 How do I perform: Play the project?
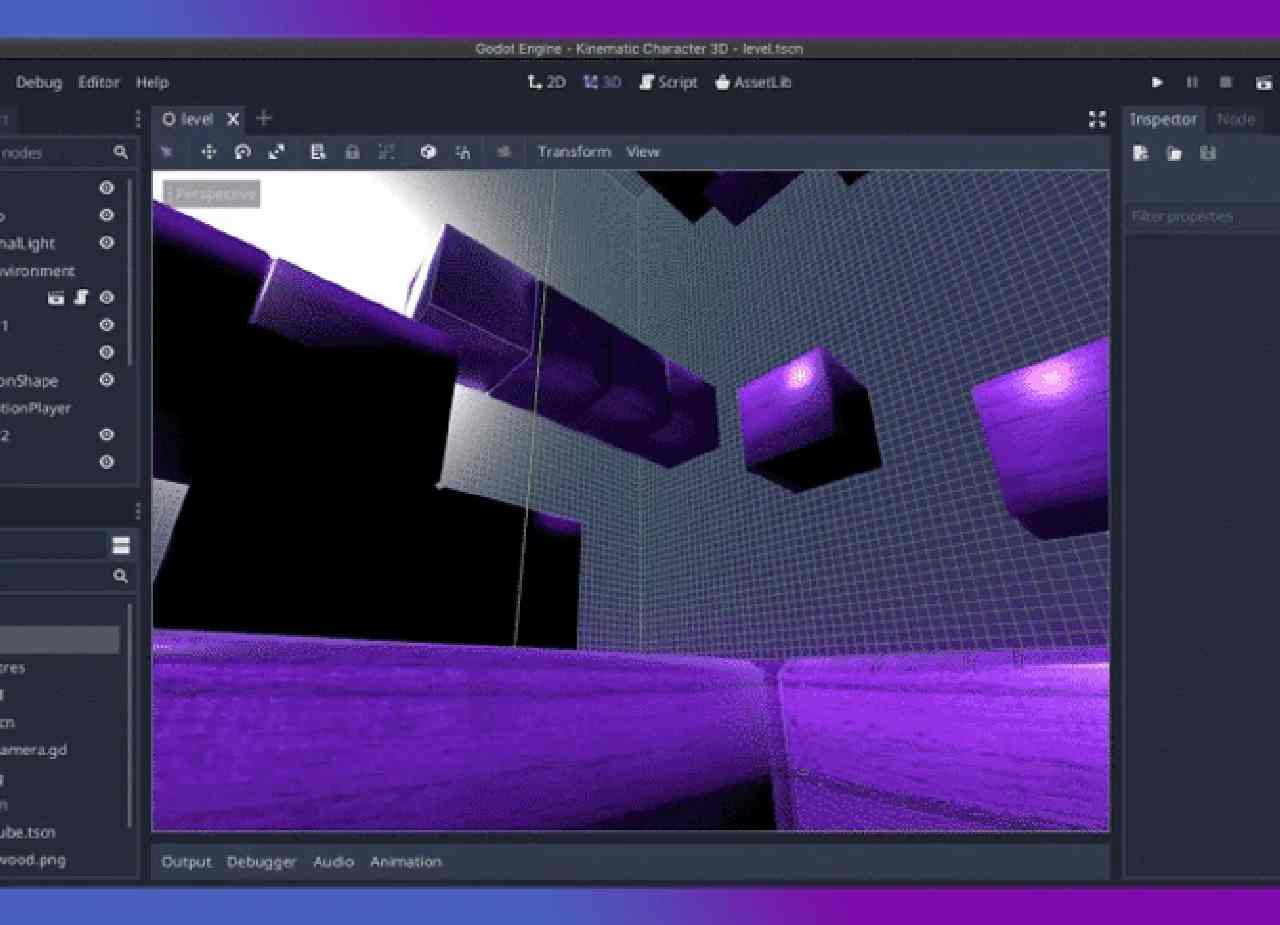[1157, 82]
